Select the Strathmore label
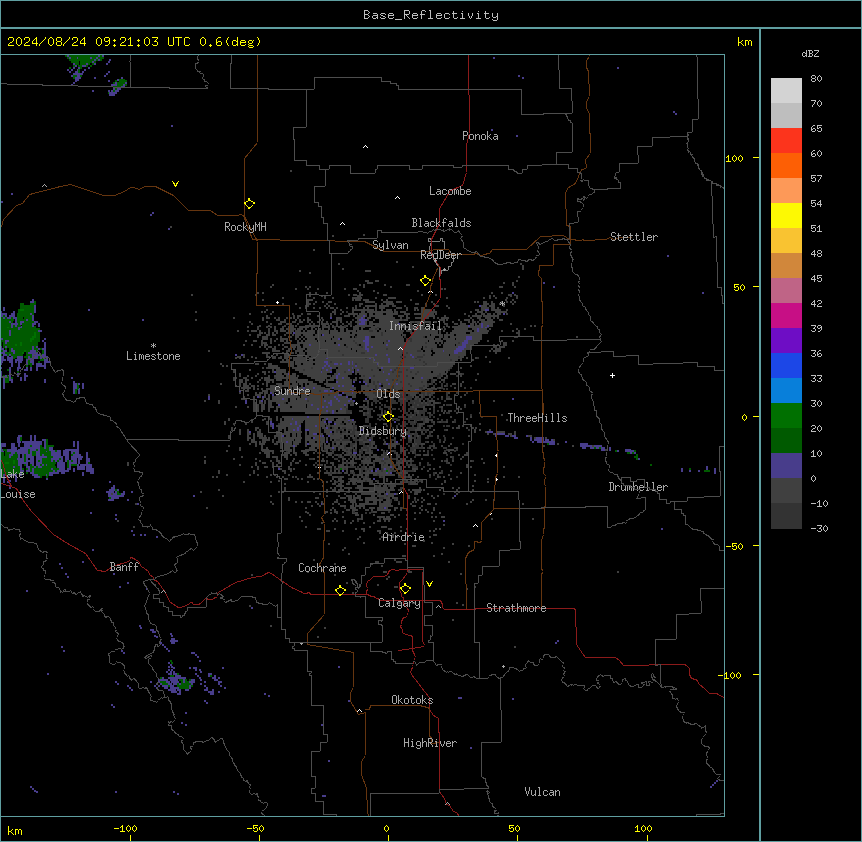Viewport: 862px width, 842px height. (516, 608)
